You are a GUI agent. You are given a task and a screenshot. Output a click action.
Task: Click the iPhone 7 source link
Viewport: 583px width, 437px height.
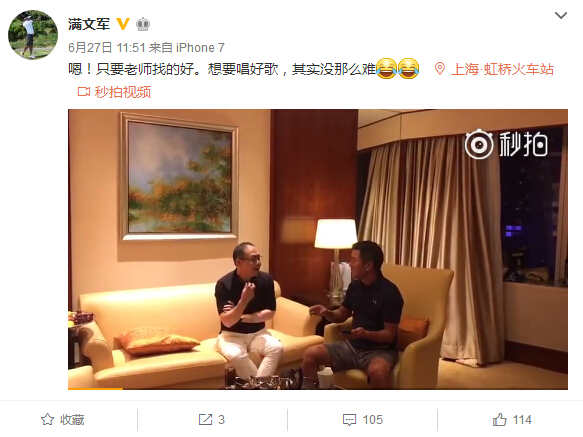point(200,48)
